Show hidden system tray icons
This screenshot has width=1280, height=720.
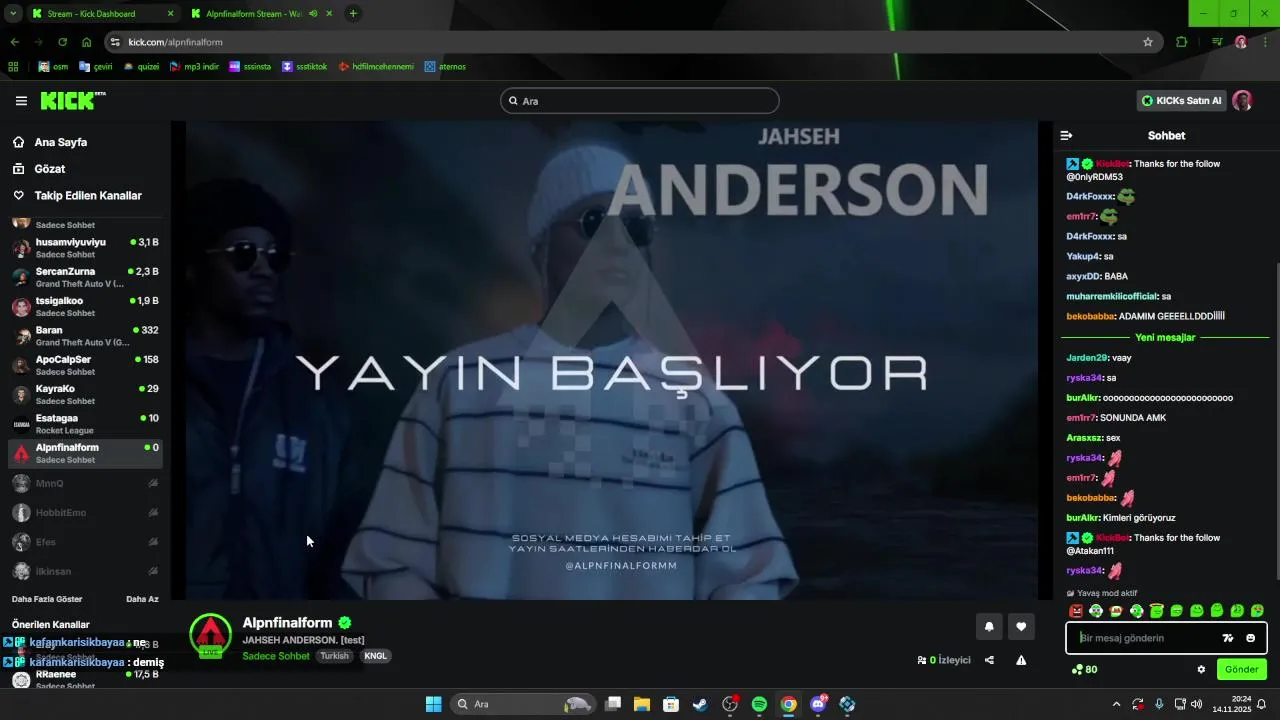pos(1116,704)
